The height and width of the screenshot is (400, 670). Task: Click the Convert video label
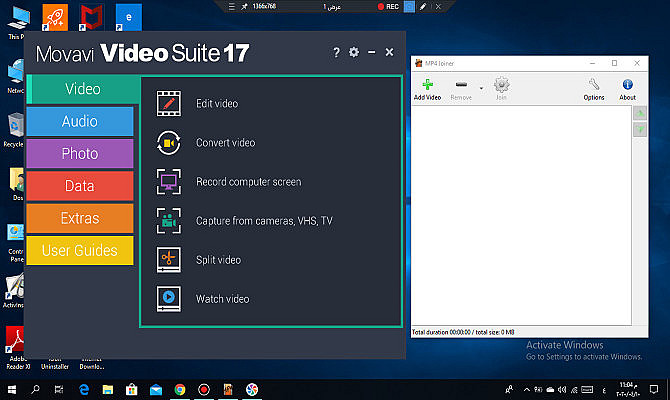(x=226, y=143)
